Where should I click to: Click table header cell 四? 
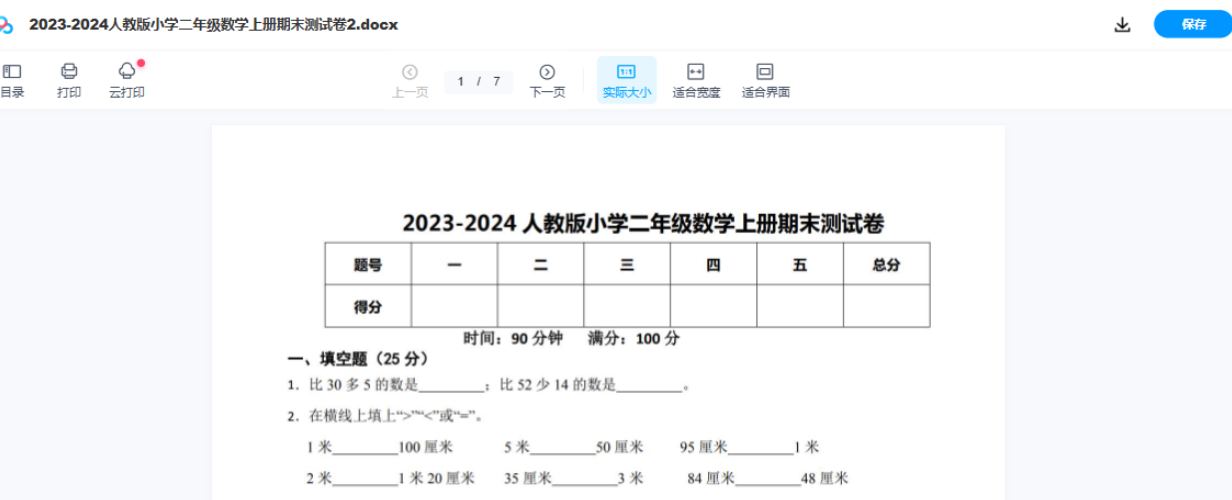pyautogui.click(x=713, y=265)
